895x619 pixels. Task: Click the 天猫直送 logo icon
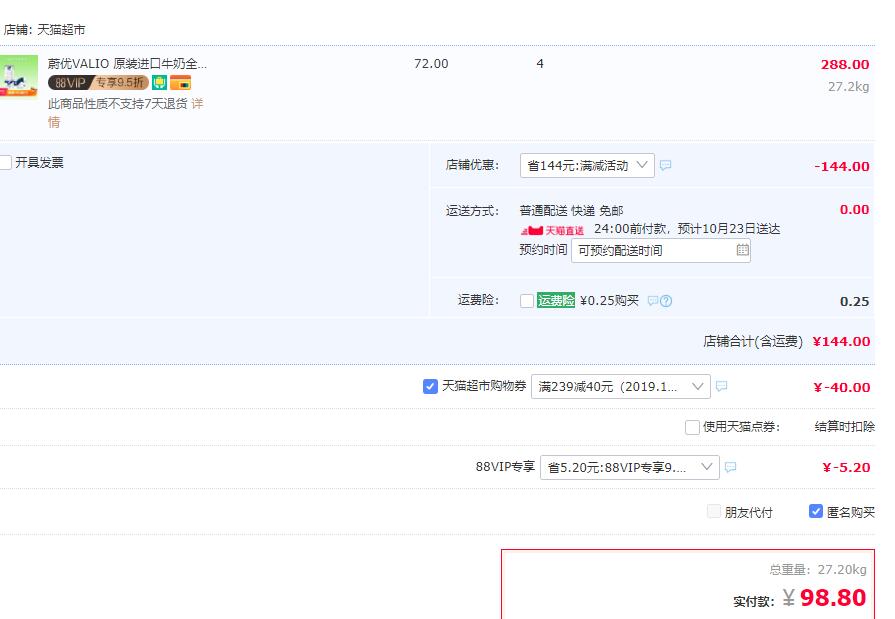pos(553,230)
